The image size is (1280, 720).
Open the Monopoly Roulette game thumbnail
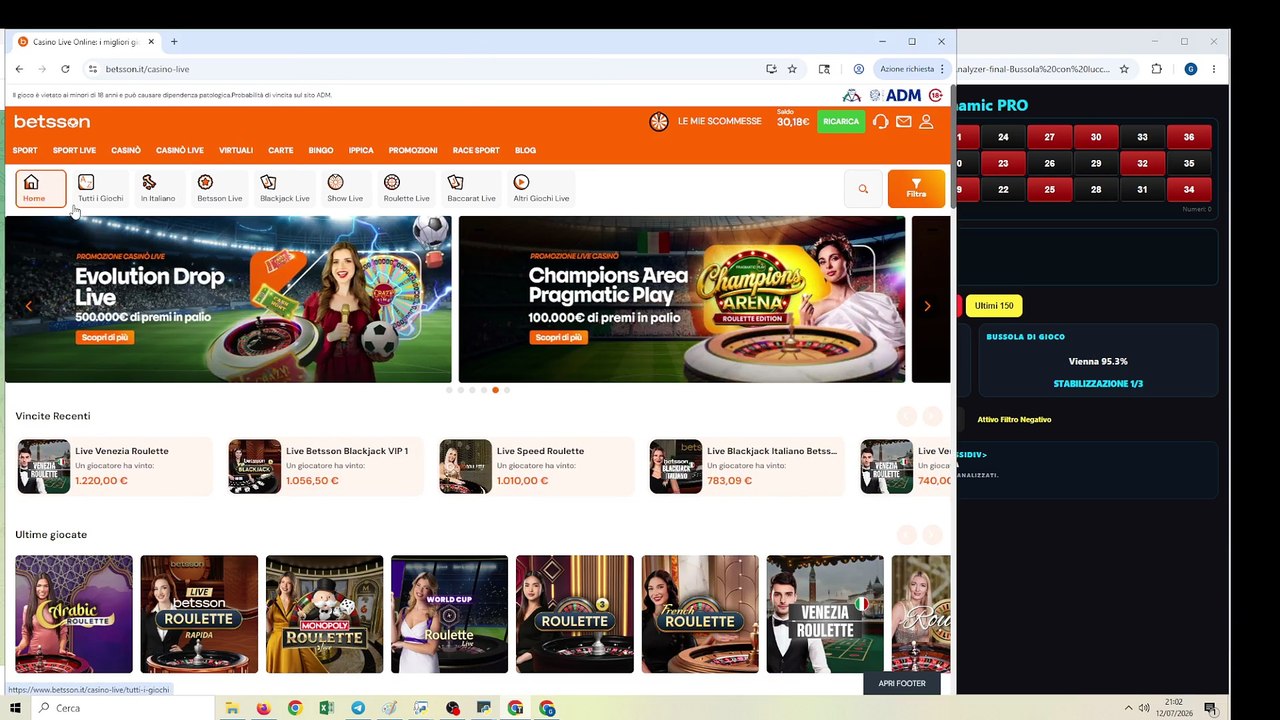pyautogui.click(x=324, y=614)
